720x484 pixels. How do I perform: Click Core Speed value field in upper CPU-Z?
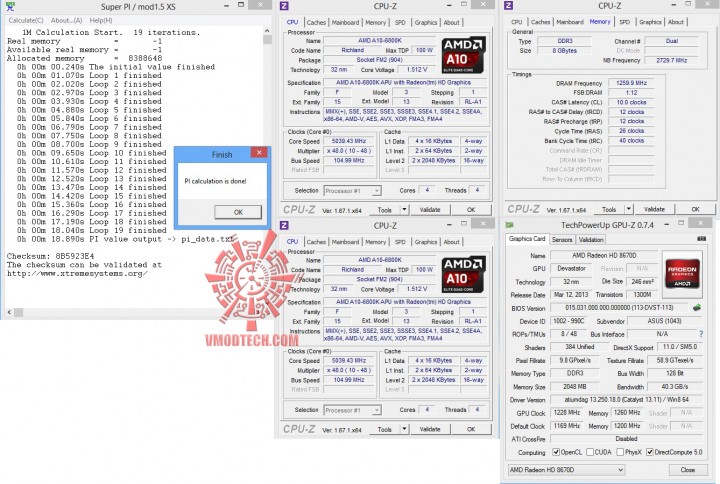(x=349, y=141)
